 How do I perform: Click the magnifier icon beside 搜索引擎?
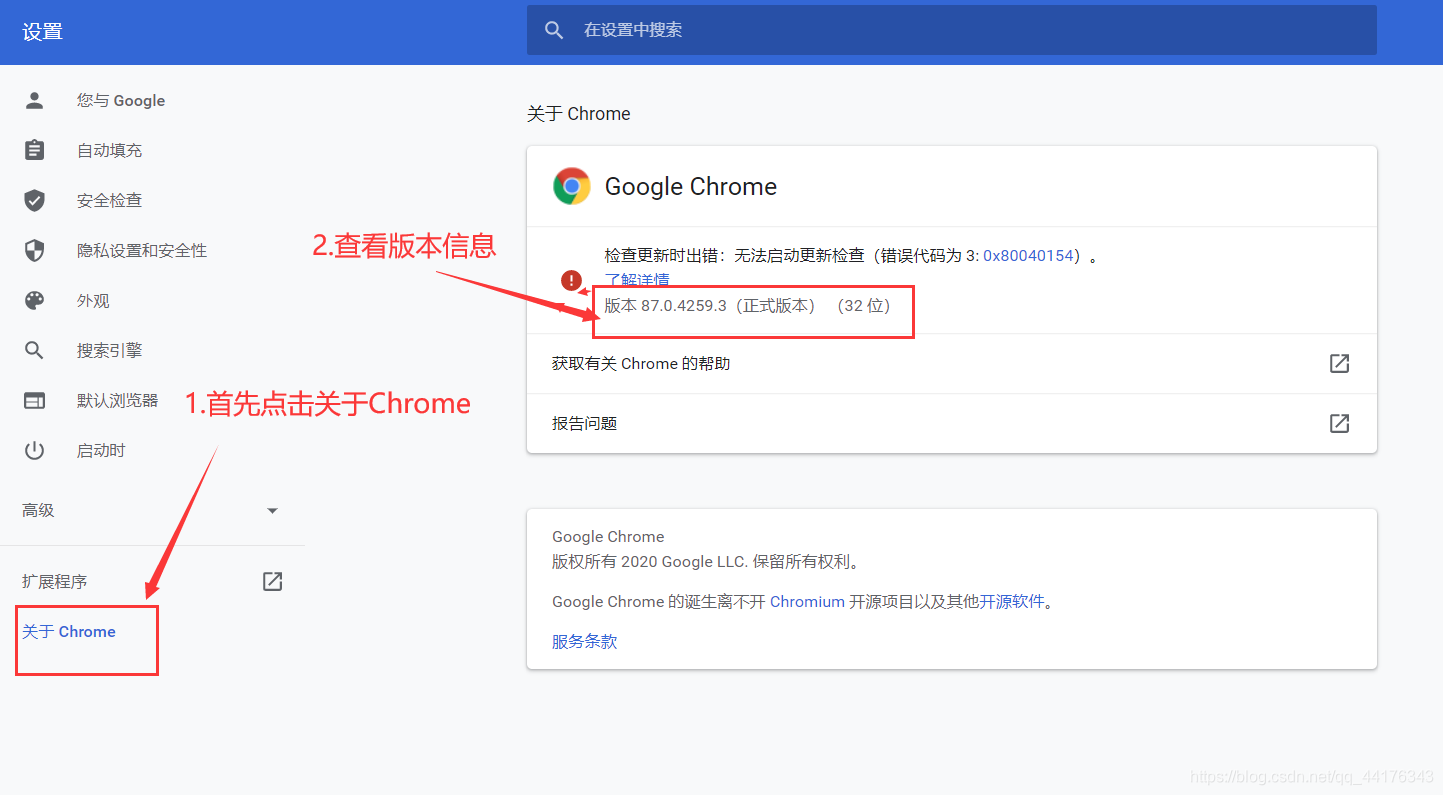point(35,350)
